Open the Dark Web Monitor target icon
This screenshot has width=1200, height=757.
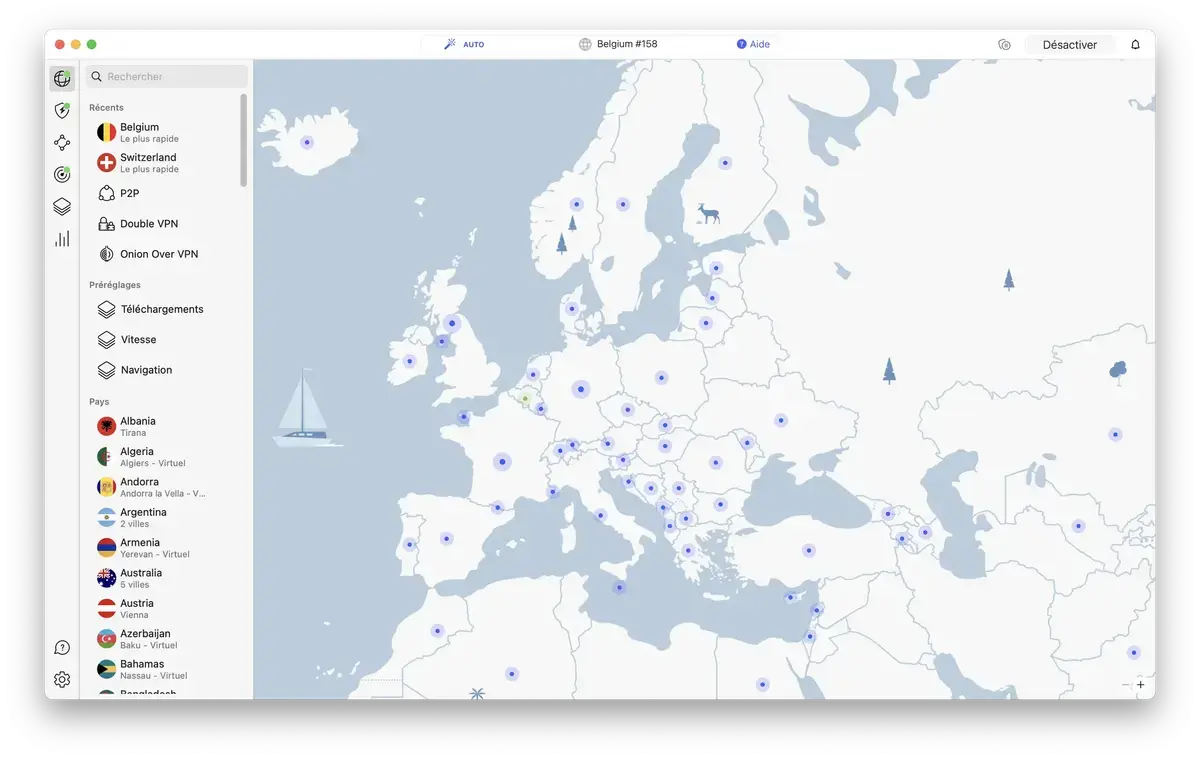(x=62, y=174)
